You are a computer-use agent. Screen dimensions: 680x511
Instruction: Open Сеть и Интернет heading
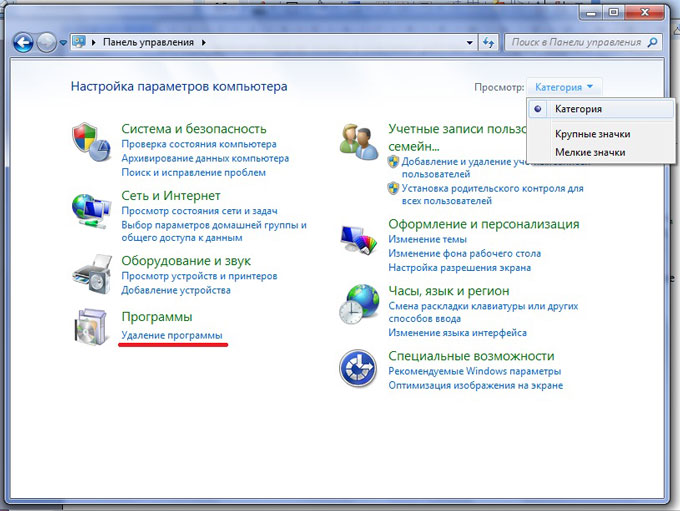point(171,196)
